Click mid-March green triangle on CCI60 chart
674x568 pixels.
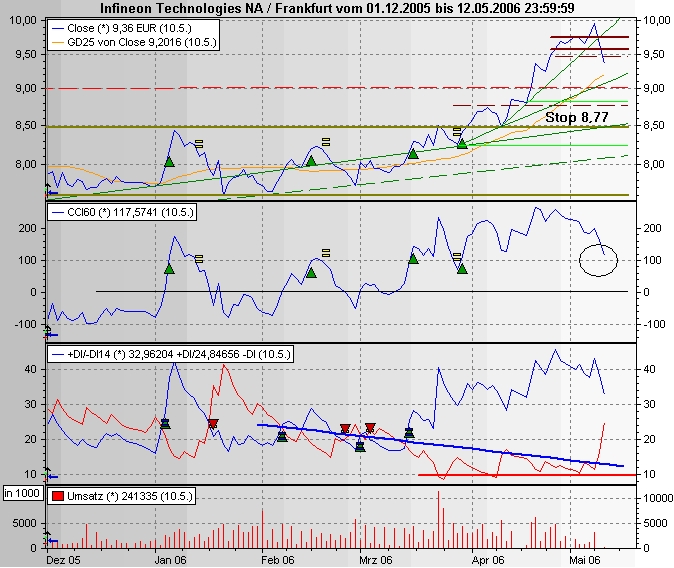(413, 259)
